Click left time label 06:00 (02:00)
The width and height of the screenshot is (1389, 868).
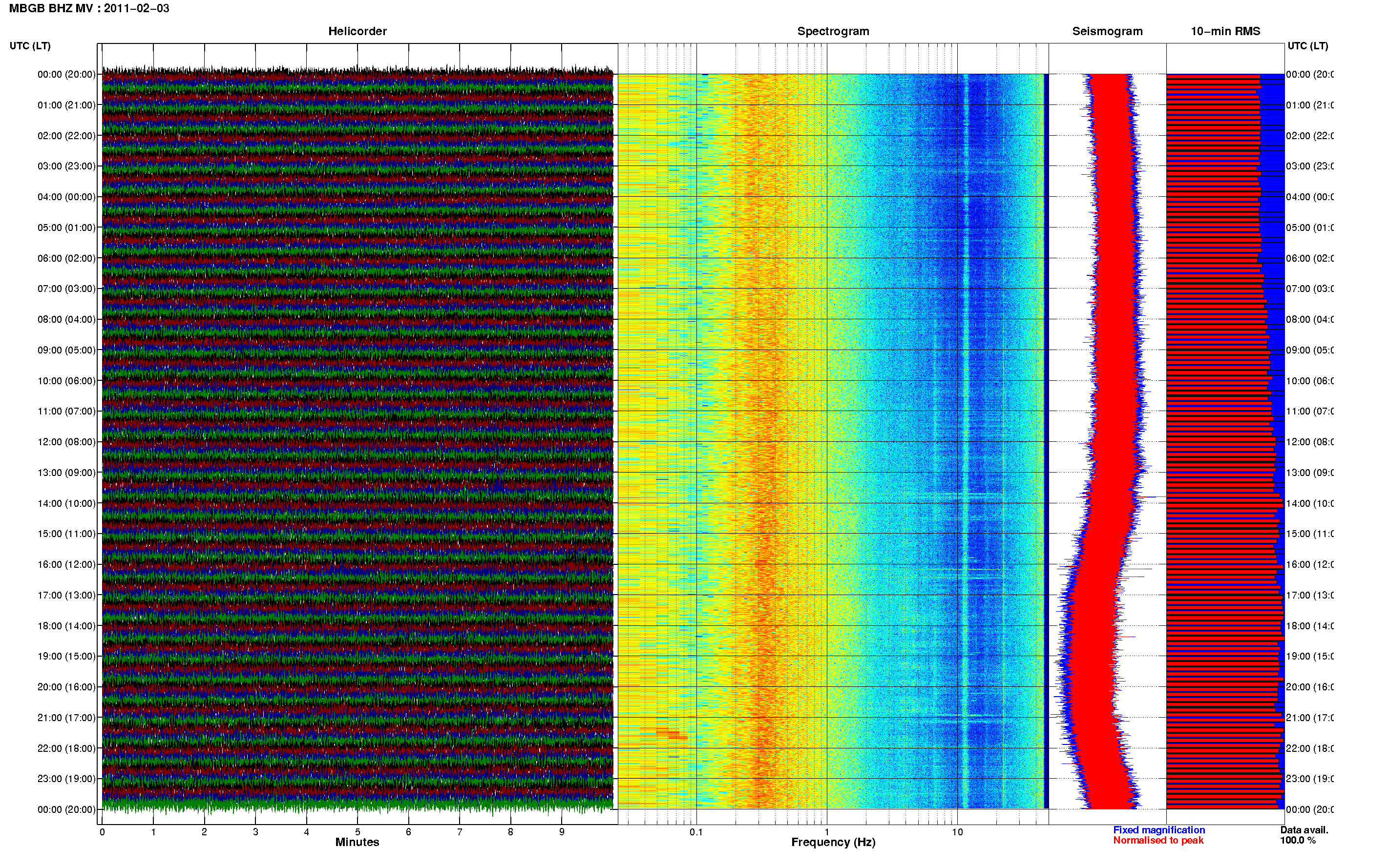coord(66,258)
